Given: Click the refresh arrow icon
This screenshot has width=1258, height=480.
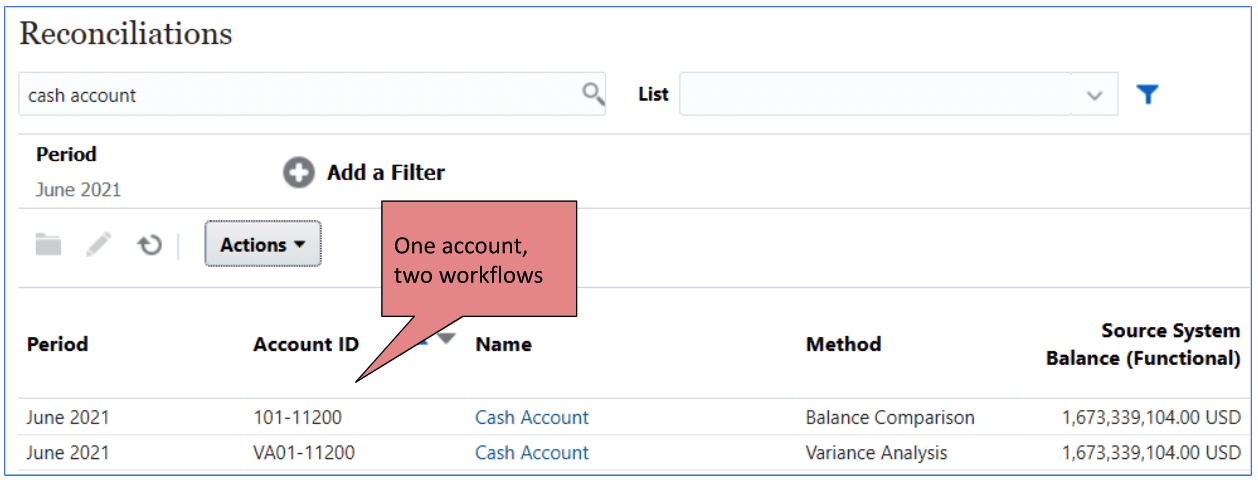Looking at the screenshot, I should click(150, 245).
